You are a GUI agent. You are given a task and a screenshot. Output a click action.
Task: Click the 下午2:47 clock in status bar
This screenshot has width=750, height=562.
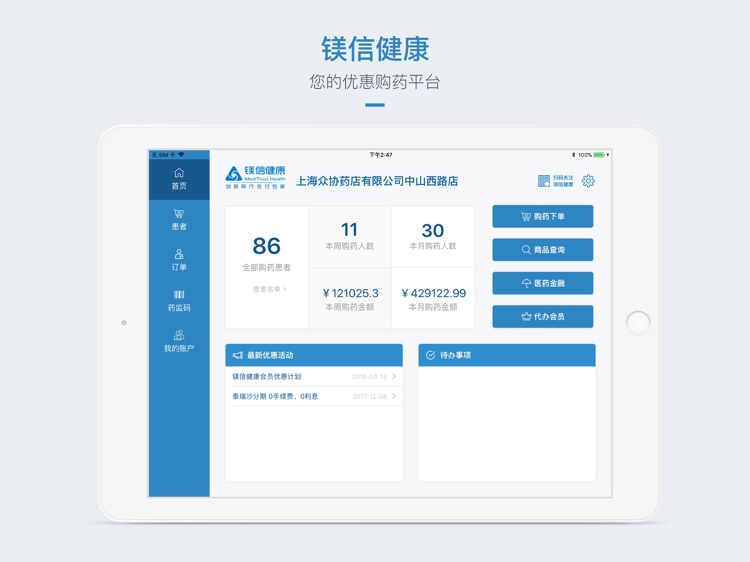coord(381,154)
